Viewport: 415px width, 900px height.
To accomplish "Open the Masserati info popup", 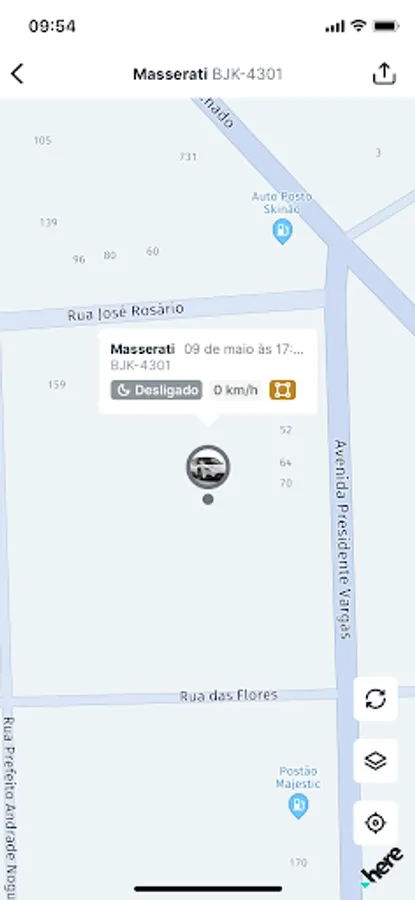I will pyautogui.click(x=208, y=371).
